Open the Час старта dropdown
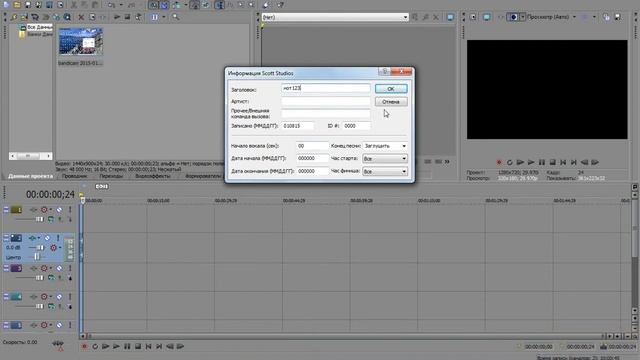Screen dimensions: 640x360 tap(384, 158)
